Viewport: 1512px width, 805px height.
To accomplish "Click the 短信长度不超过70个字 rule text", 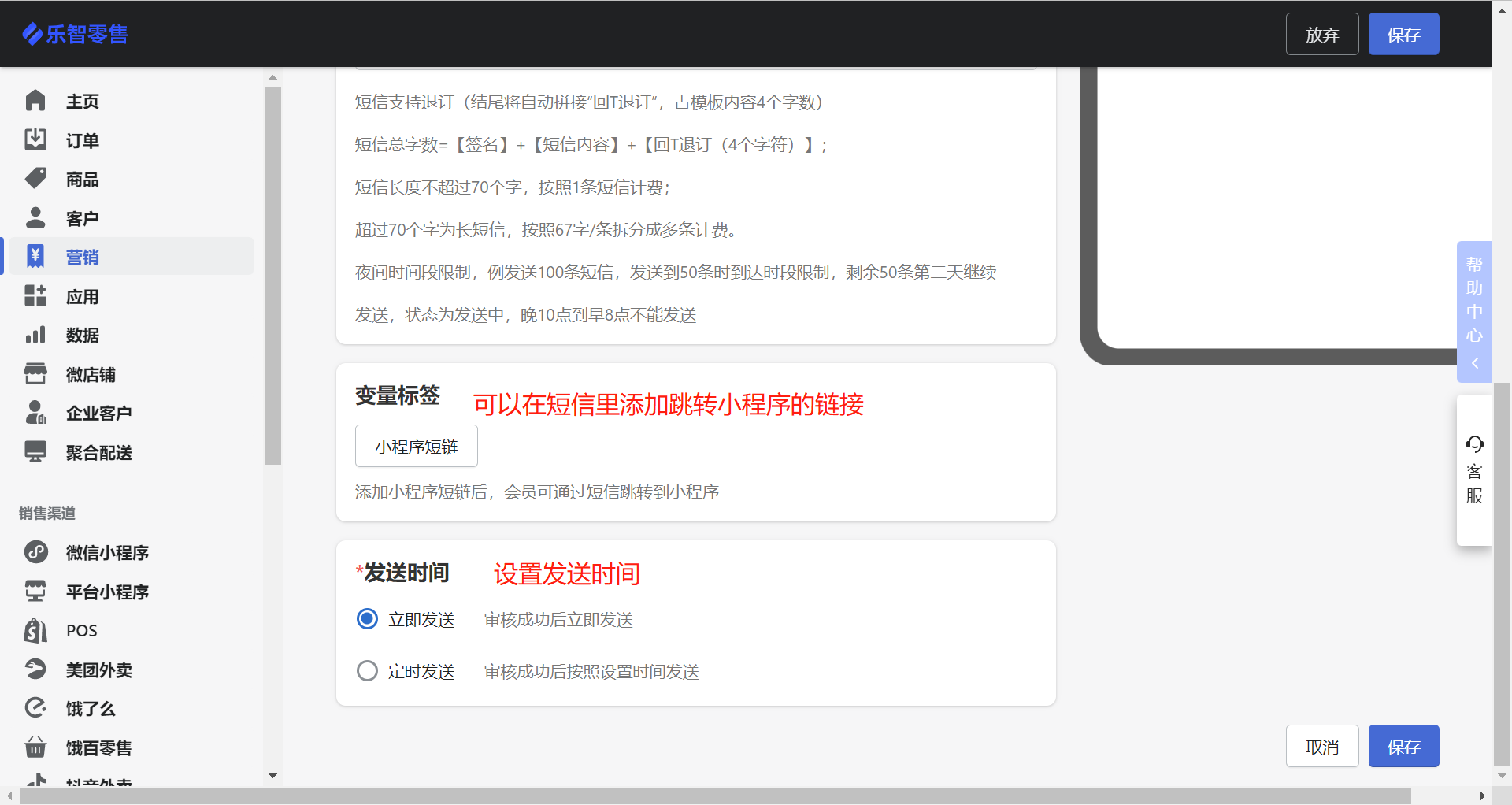I will (x=512, y=187).
